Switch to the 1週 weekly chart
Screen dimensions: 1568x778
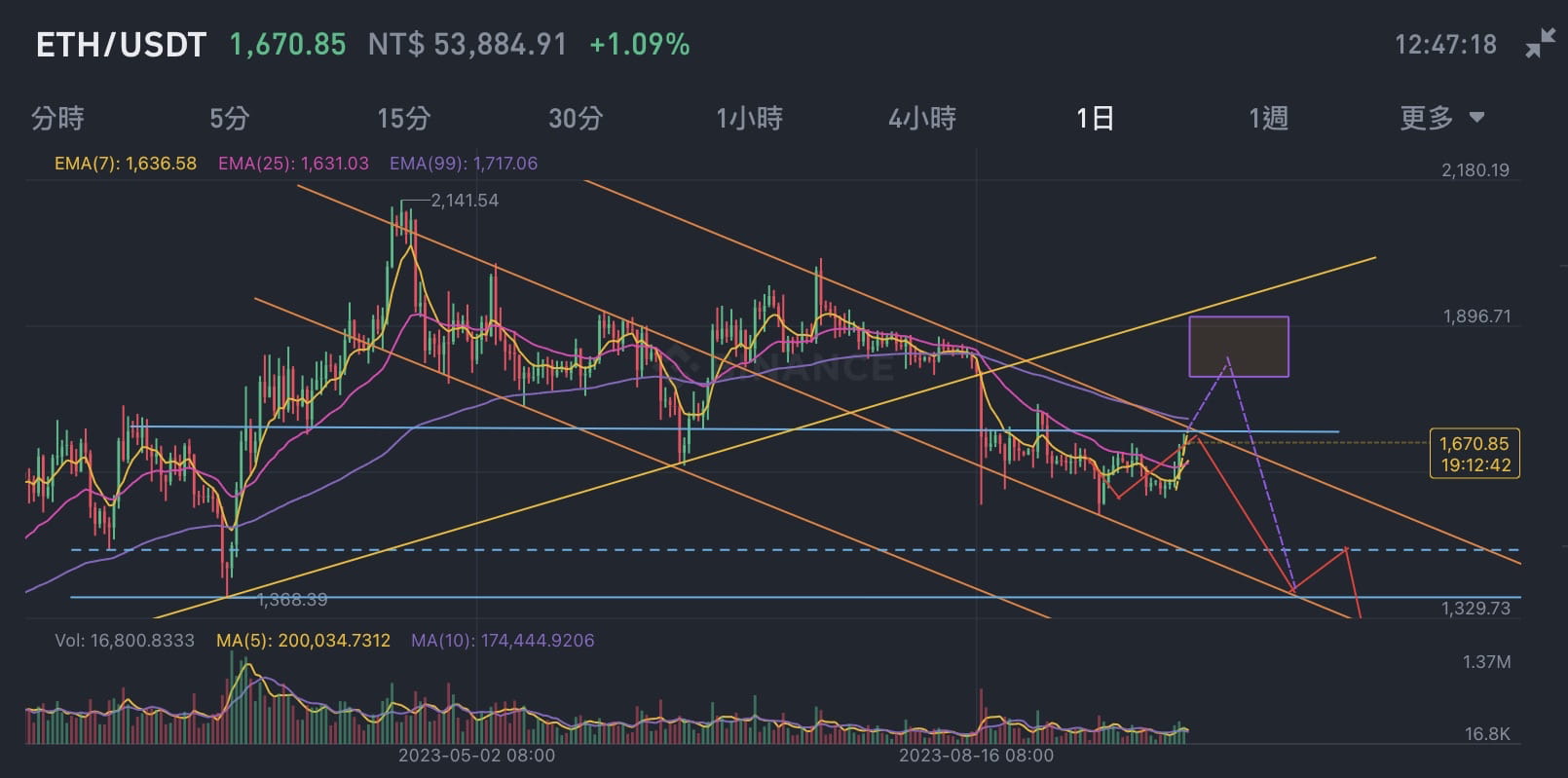pos(1268,119)
